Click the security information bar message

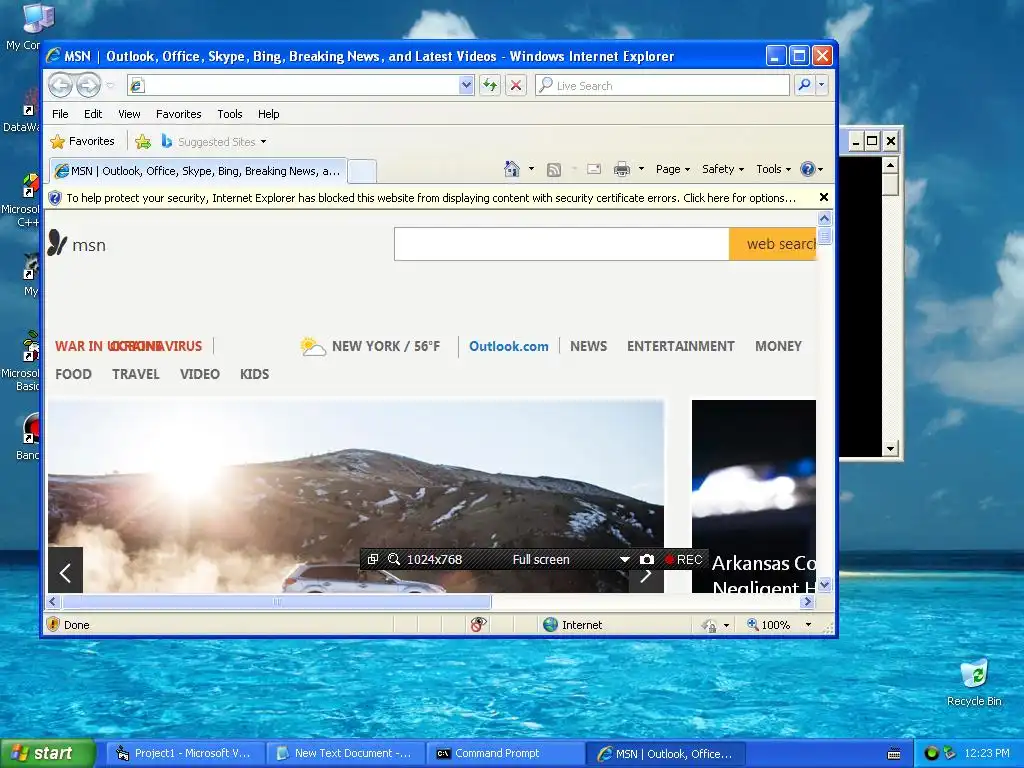tap(431, 198)
